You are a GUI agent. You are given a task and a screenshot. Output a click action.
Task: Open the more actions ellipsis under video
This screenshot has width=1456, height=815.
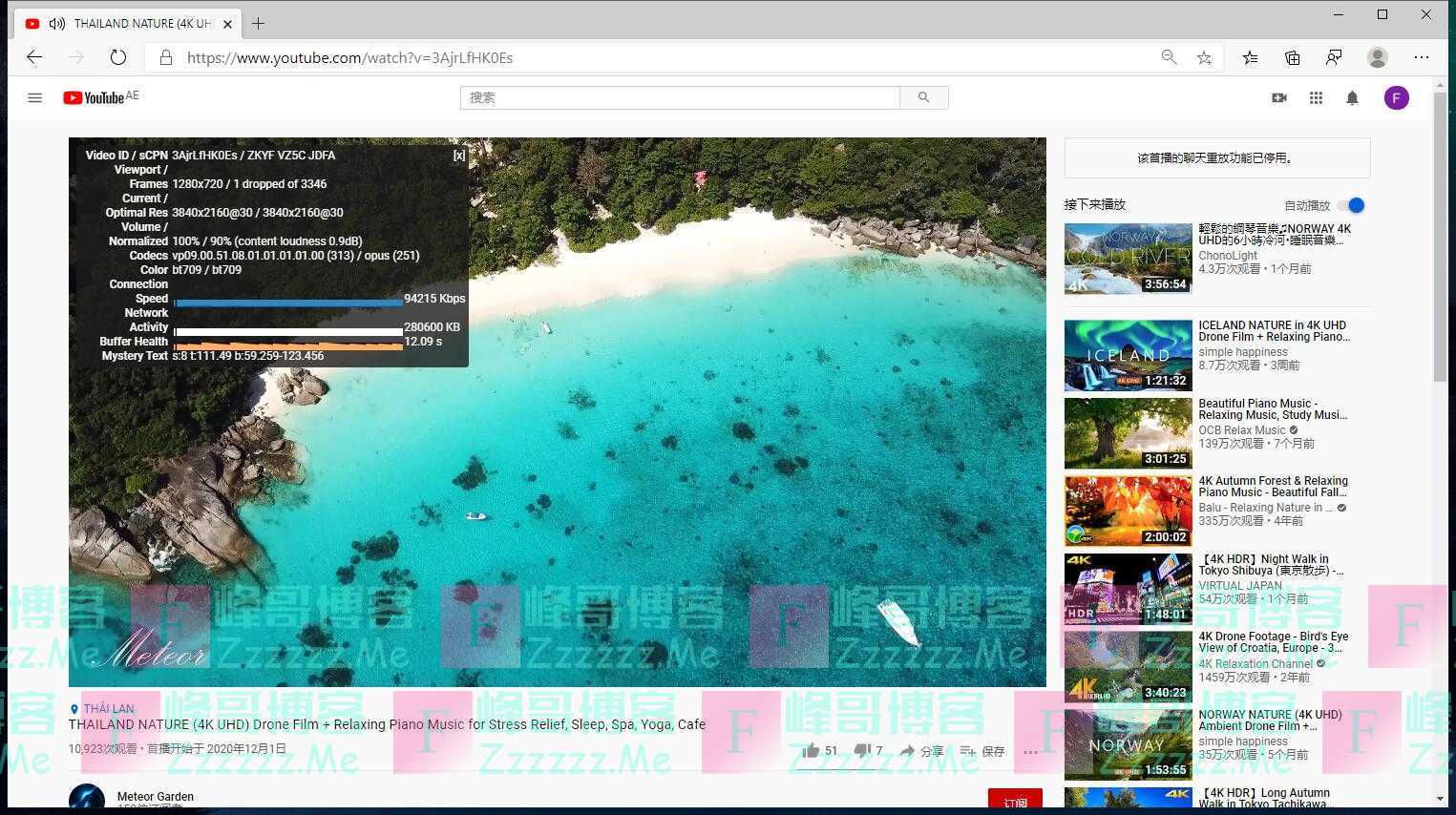(x=1029, y=752)
